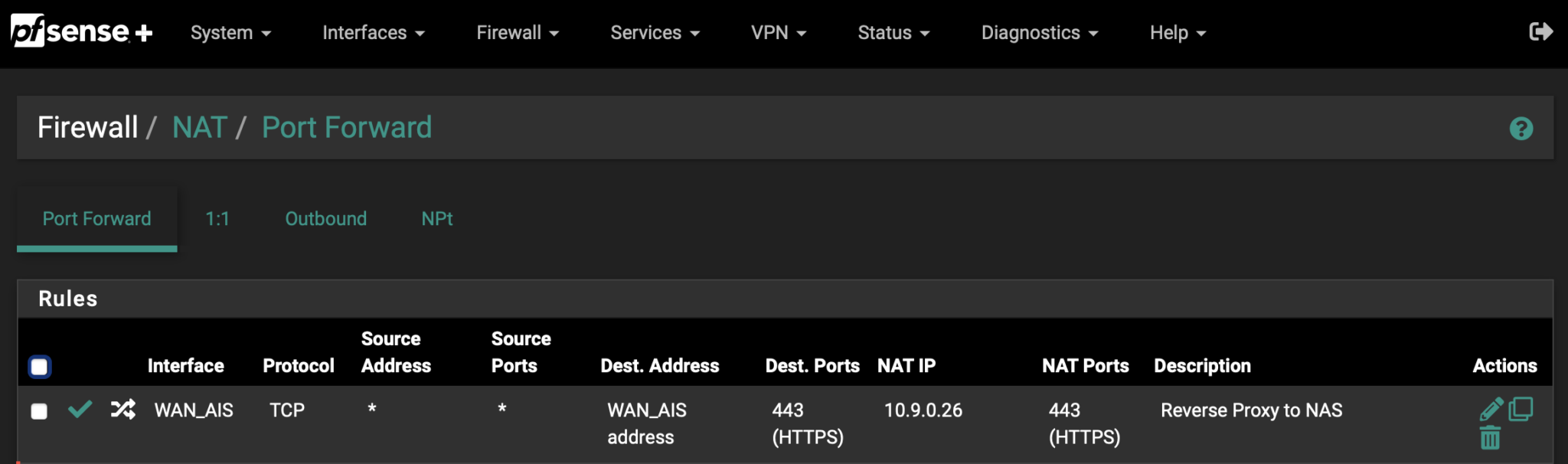Screen dimensions: 1568x464
Task: Open the VPN menu
Action: coord(779,32)
